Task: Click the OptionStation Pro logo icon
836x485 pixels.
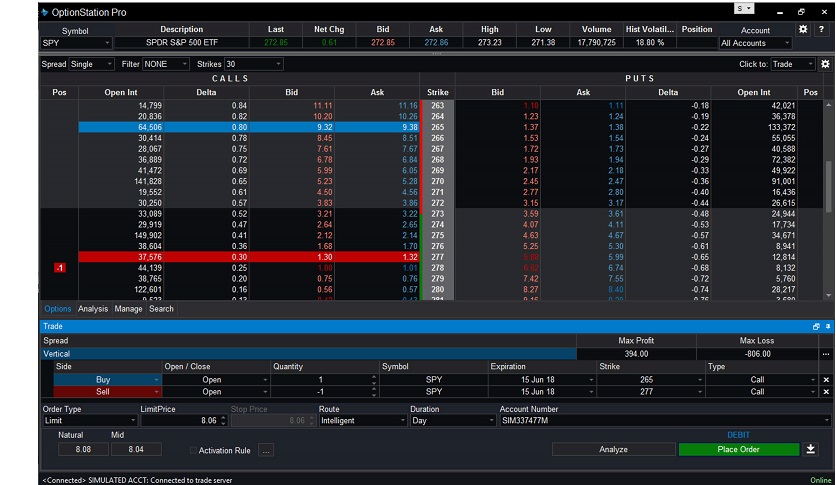Action: (x=45, y=12)
